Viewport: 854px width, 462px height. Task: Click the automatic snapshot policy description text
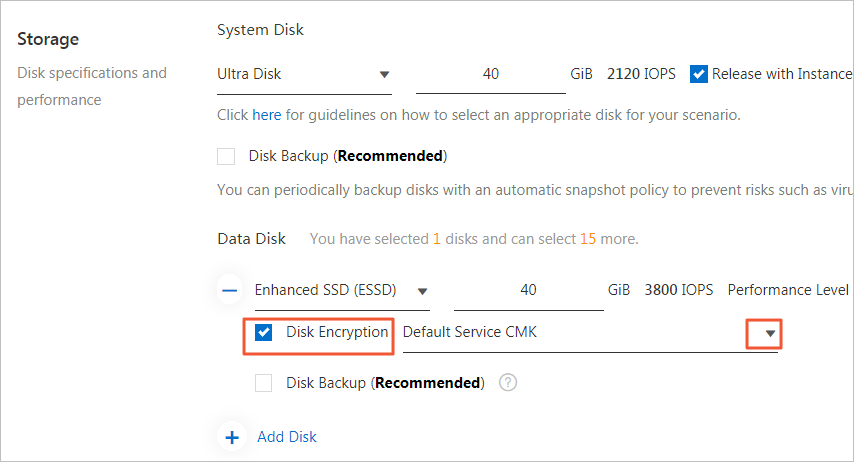535,190
